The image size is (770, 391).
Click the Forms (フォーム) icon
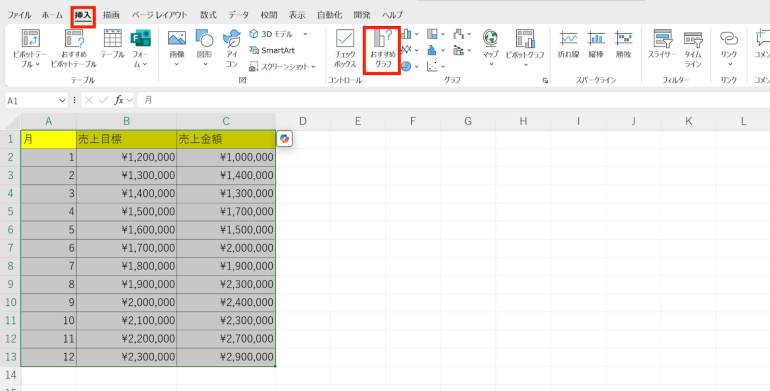140,39
